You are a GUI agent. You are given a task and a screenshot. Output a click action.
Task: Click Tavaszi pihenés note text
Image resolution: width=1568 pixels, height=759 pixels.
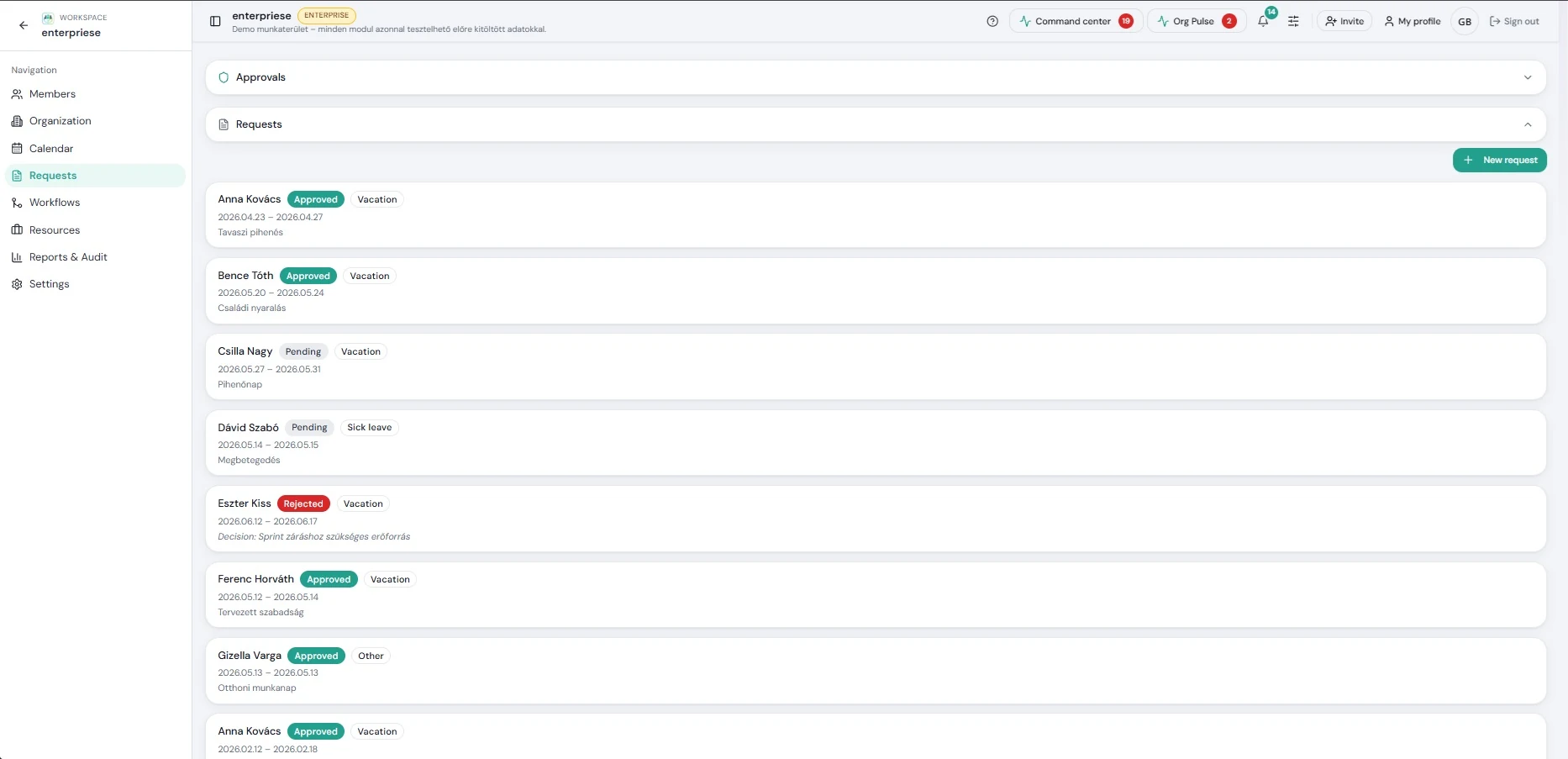250,233
